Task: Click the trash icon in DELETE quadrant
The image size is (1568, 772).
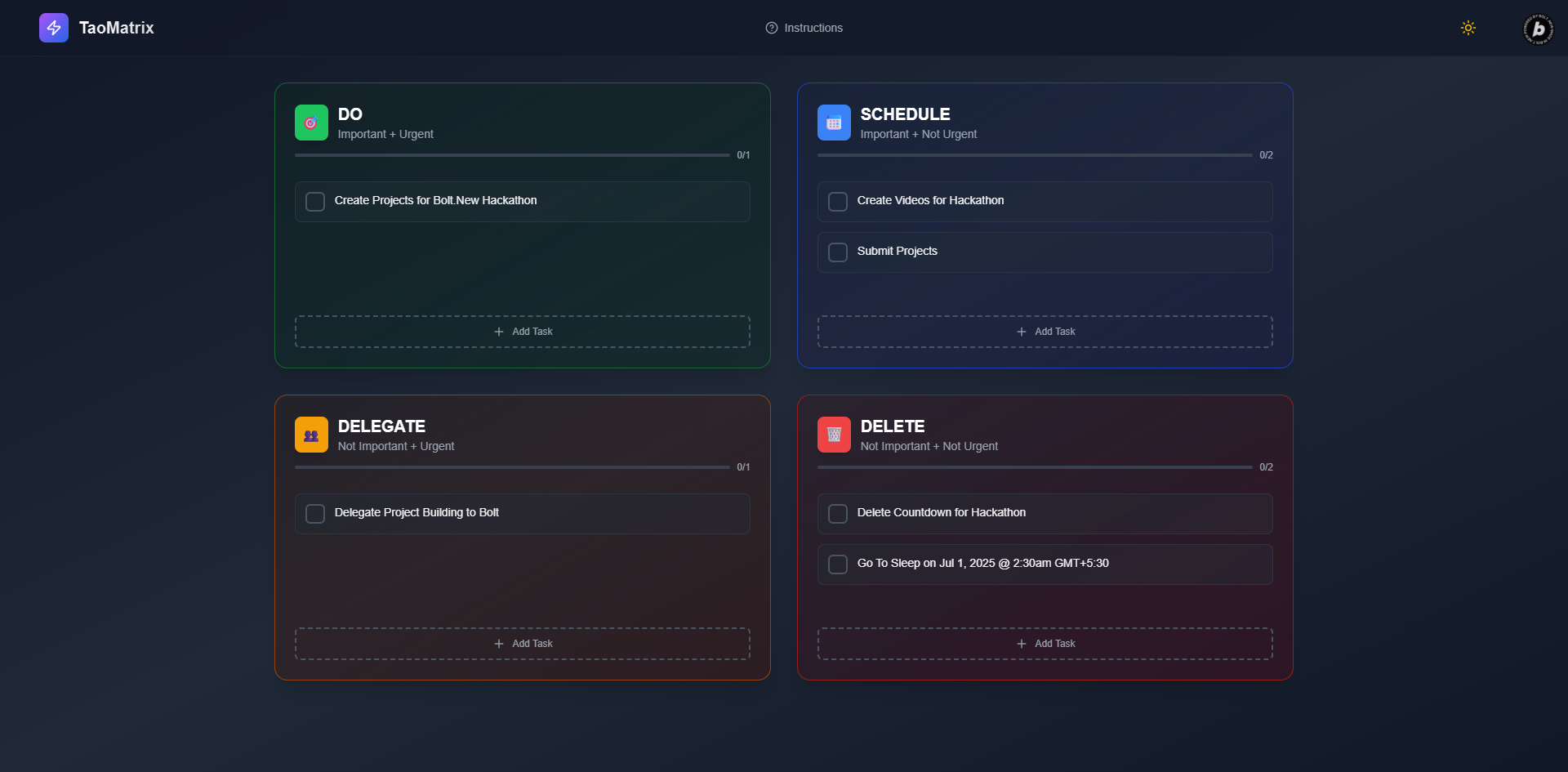Action: (834, 434)
